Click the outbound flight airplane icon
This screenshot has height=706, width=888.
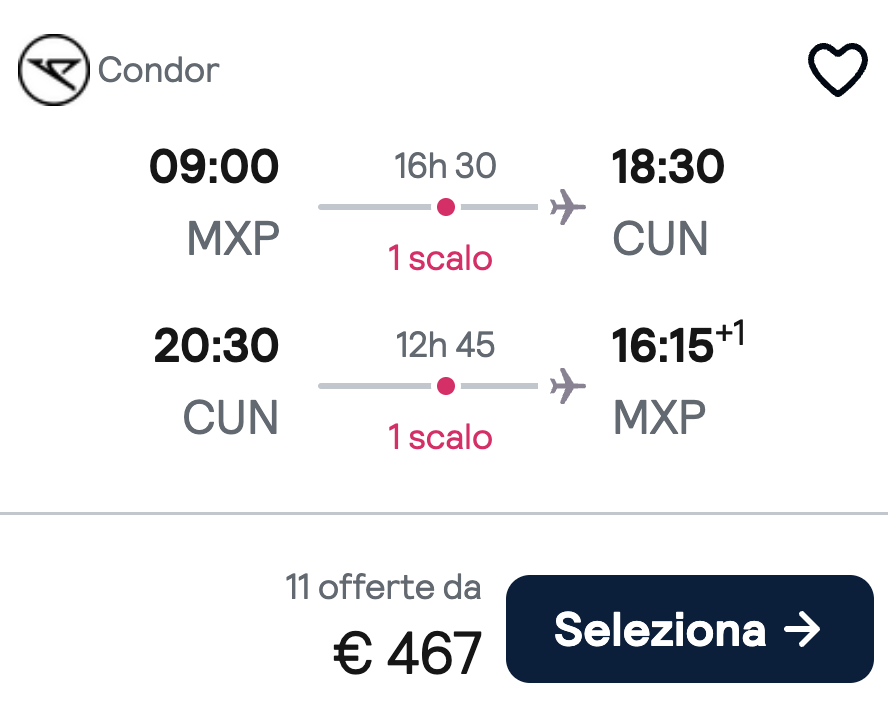[567, 208]
